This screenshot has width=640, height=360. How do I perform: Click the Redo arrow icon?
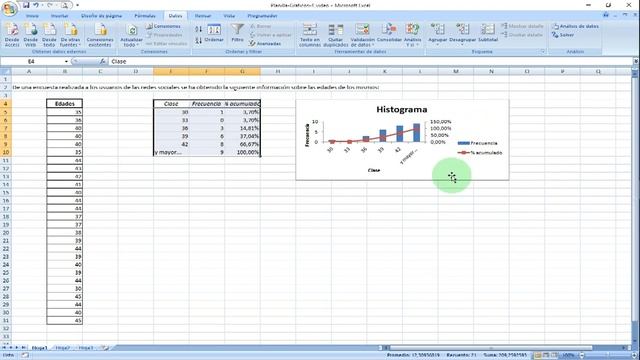click(x=50, y=5)
